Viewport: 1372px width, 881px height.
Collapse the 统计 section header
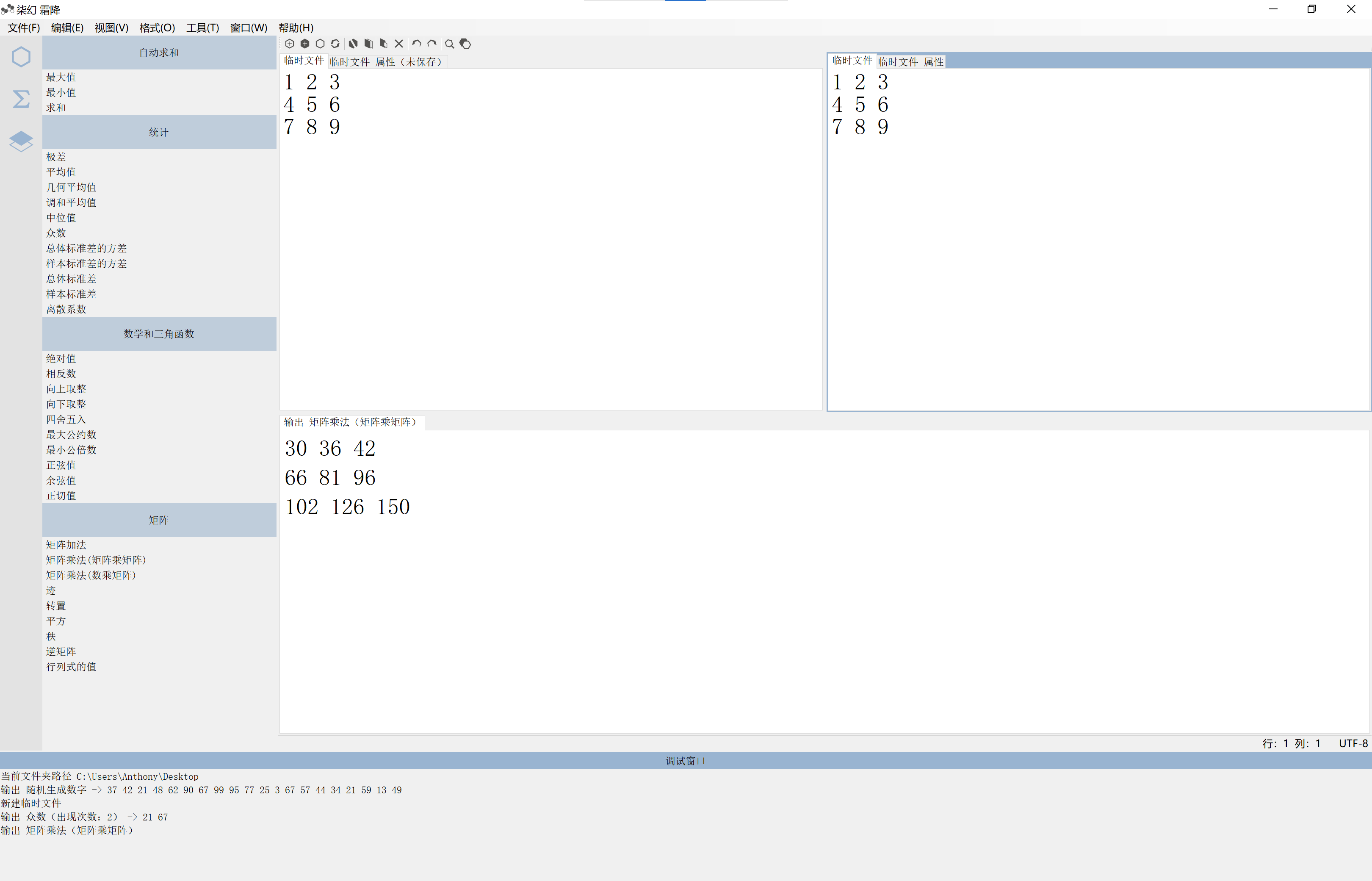[159, 132]
